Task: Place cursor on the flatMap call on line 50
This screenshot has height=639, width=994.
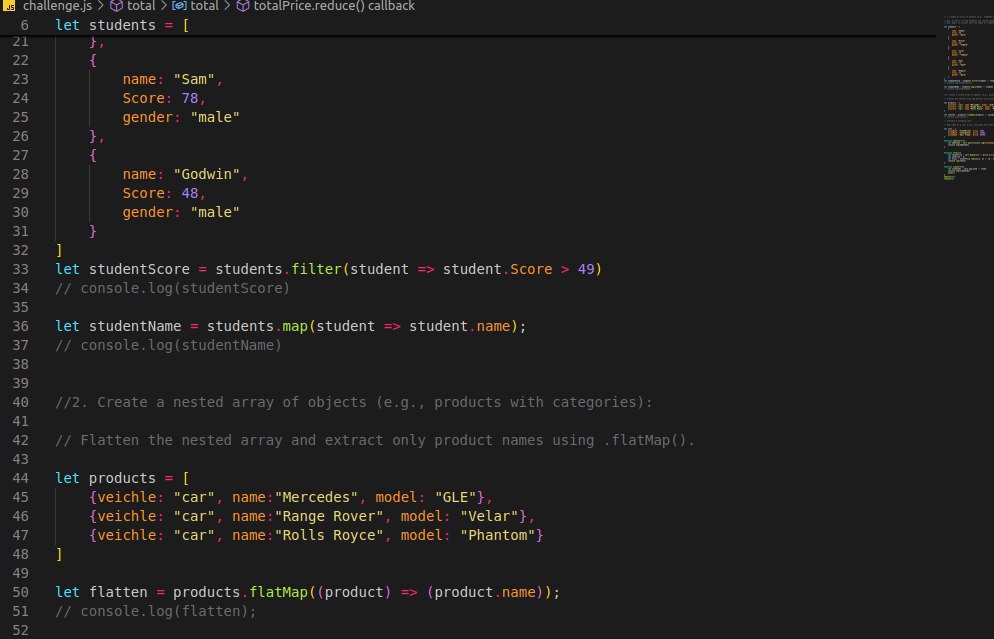Action: (282, 592)
